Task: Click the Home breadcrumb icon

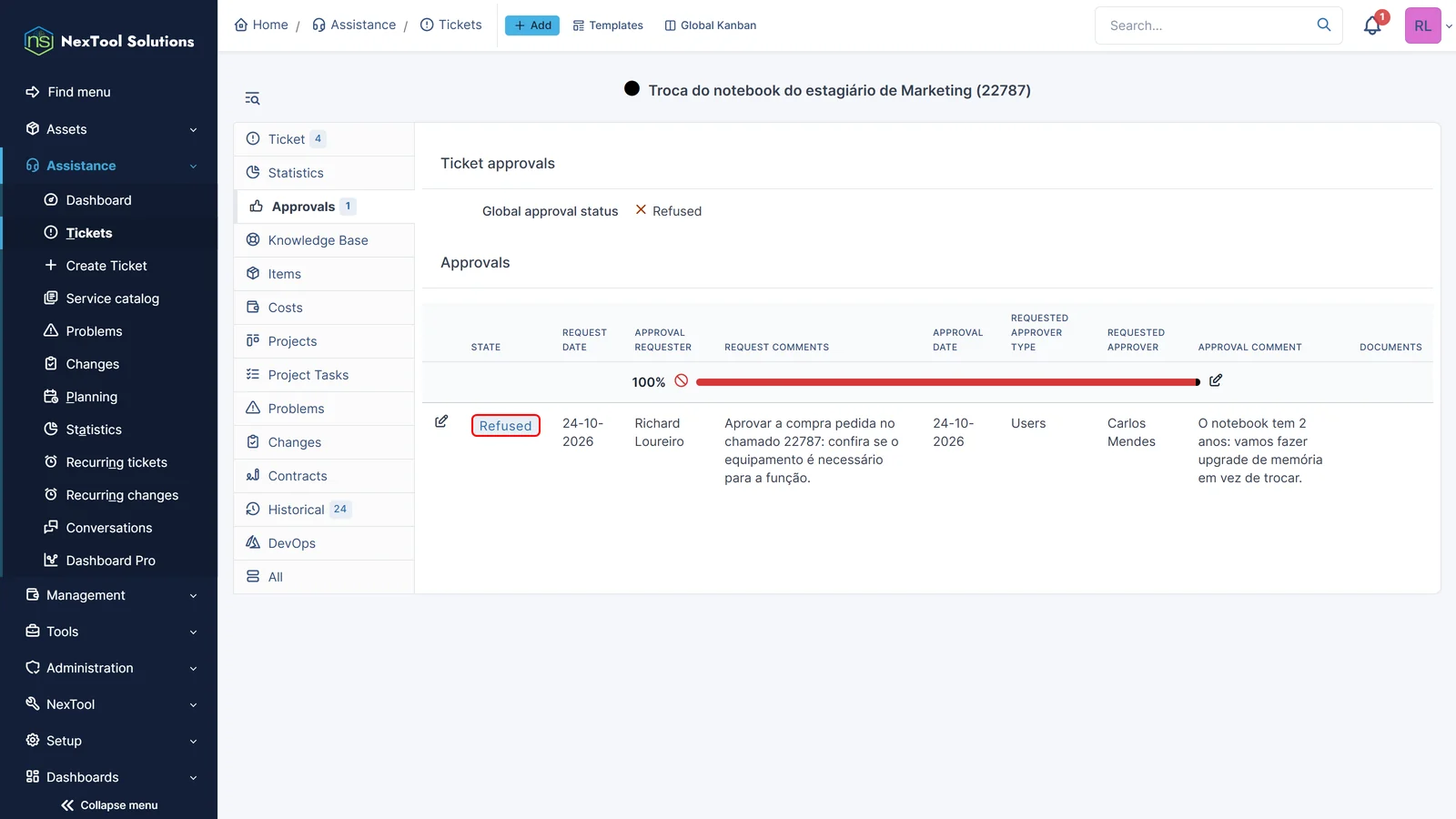Action: (241, 25)
